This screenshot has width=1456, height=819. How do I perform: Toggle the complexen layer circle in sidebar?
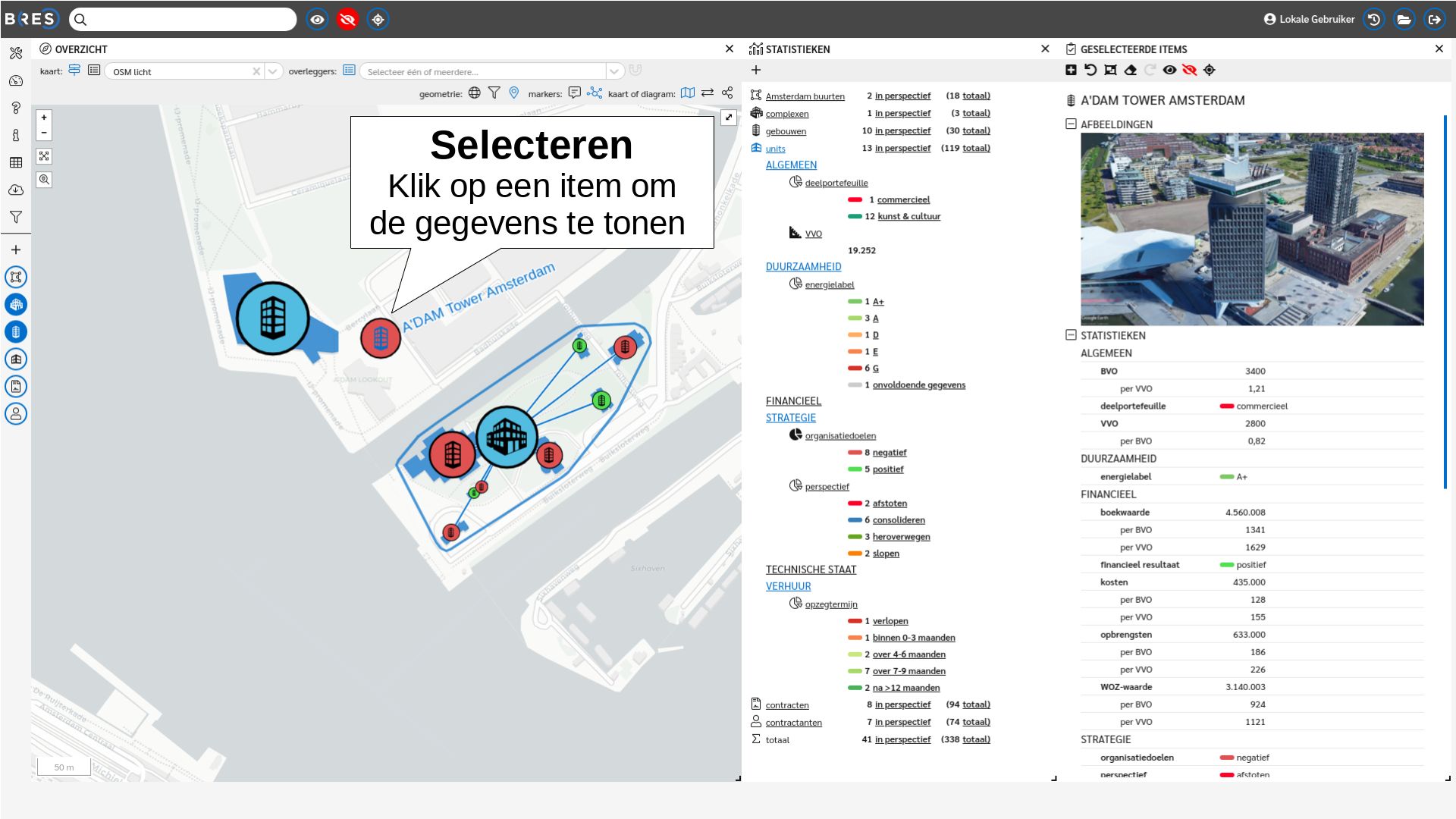coord(16,304)
